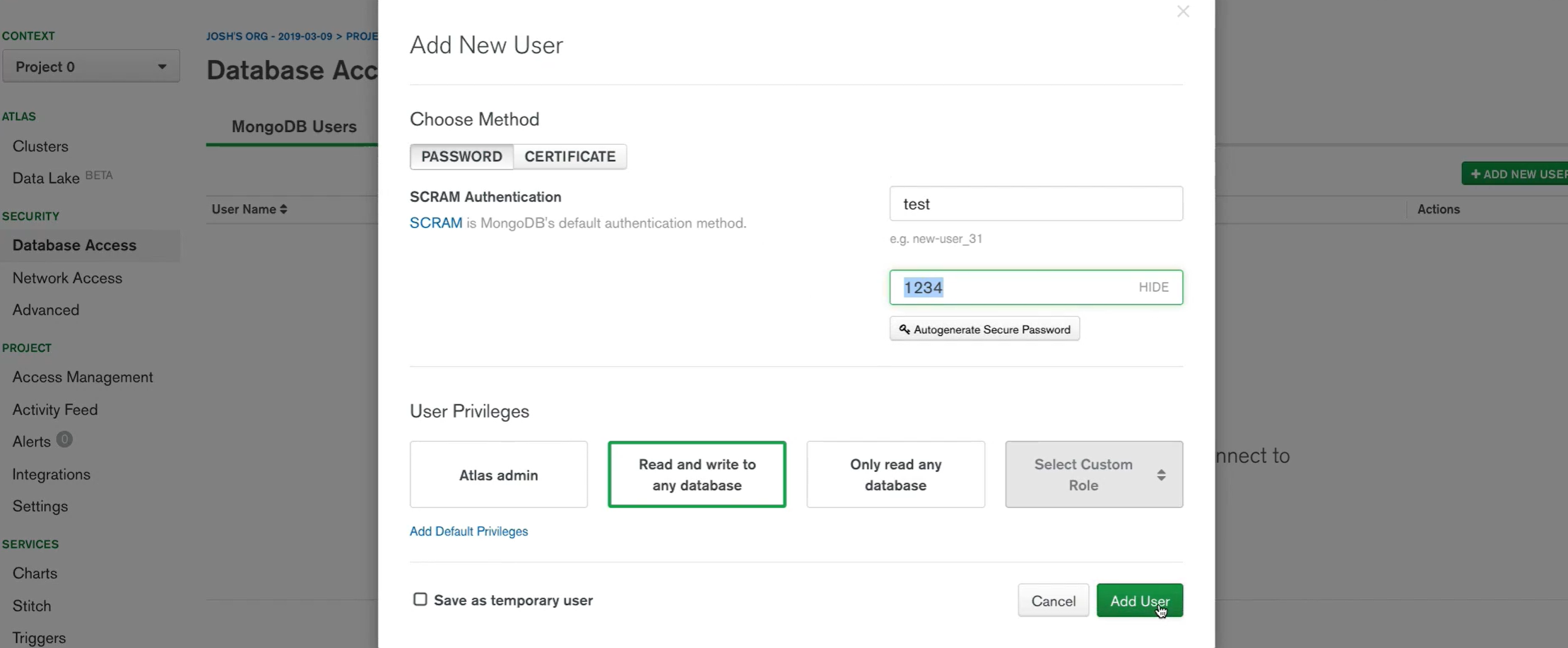This screenshot has height=648, width=1568.
Task: Click Autogenerate Secure Password button
Action: coord(984,329)
